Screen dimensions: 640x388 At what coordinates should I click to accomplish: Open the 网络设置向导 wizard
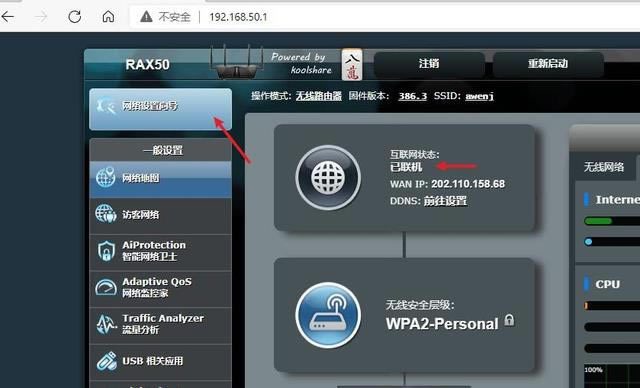[x=160, y=109]
